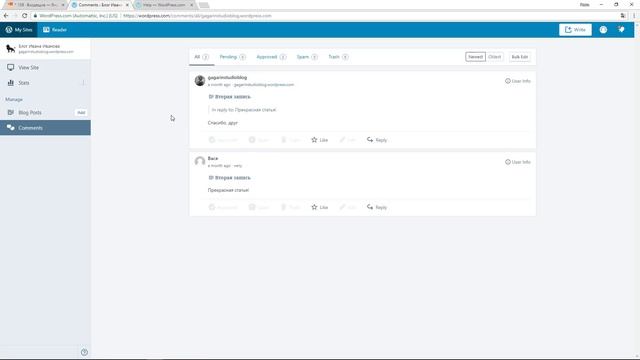640x360 pixels.
Task: Like the Прекрасная статья comment by Вася
Action: click(320, 207)
